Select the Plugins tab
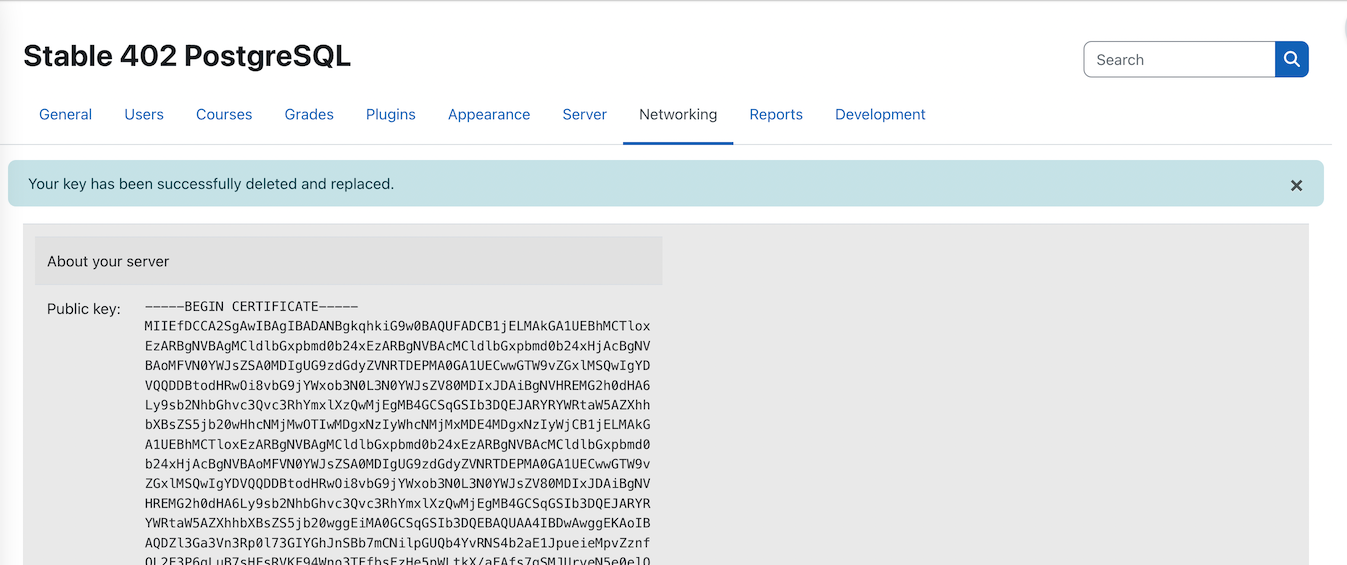The image size is (1347, 565). coord(391,114)
